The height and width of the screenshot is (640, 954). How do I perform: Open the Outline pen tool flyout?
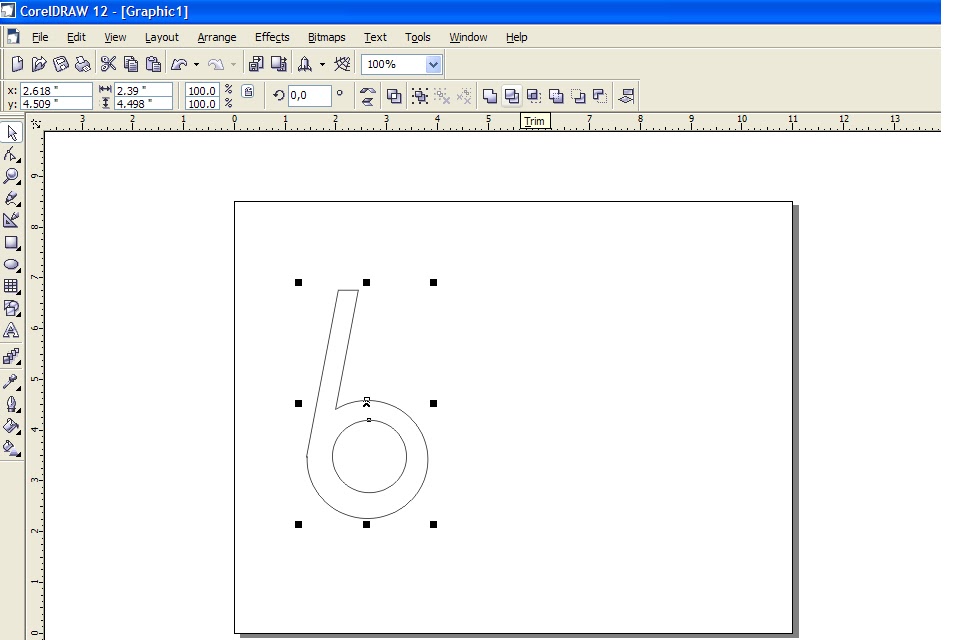pyautogui.click(x=12, y=404)
